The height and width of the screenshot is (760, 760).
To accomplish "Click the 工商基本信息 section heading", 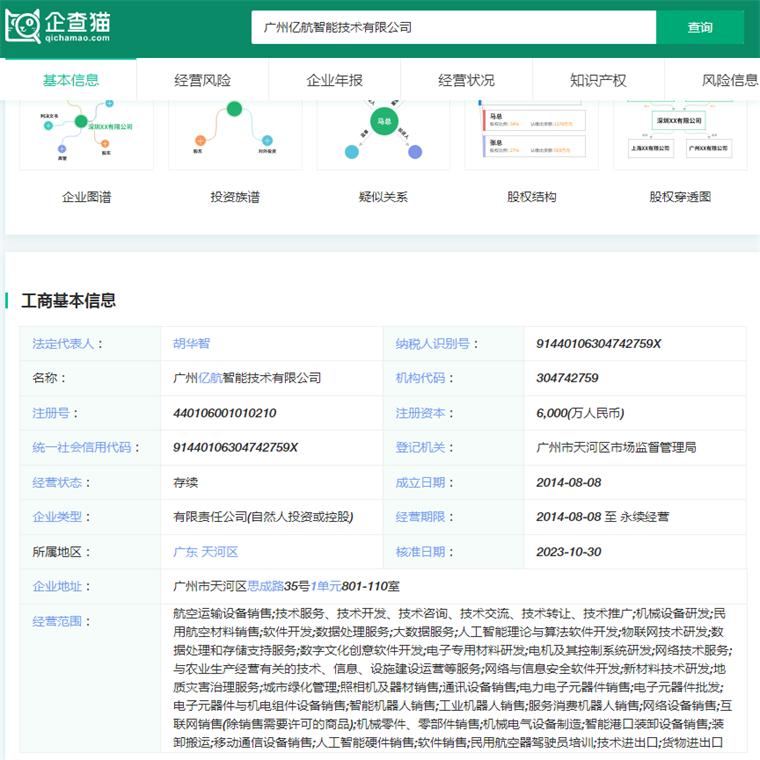I will click(68, 301).
